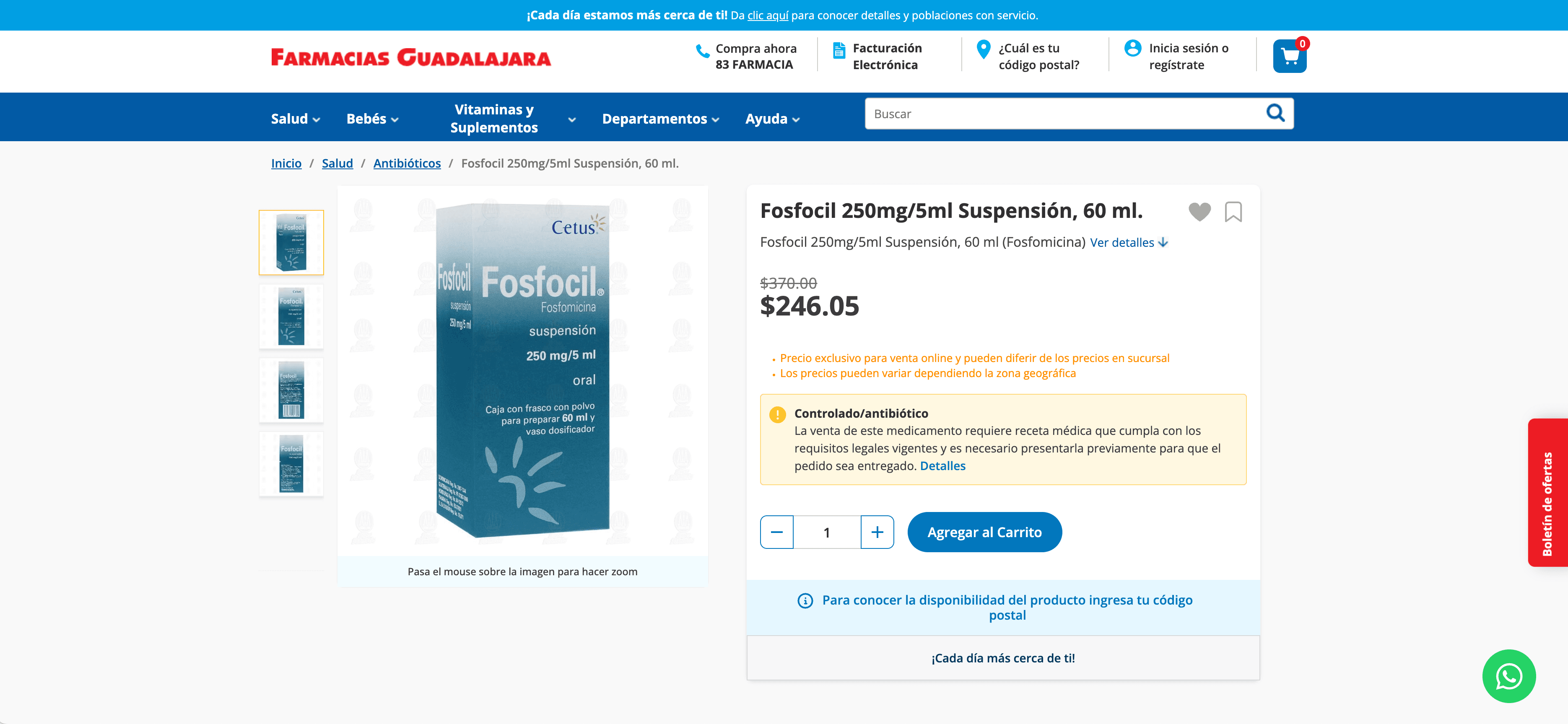Click the user account icon
This screenshot has height=724, width=1568.
click(x=1132, y=48)
